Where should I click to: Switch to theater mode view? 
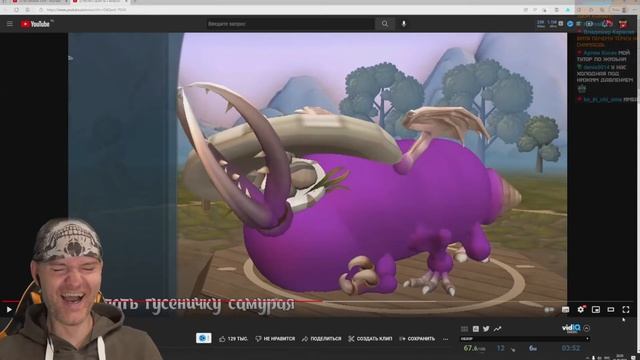click(611, 310)
